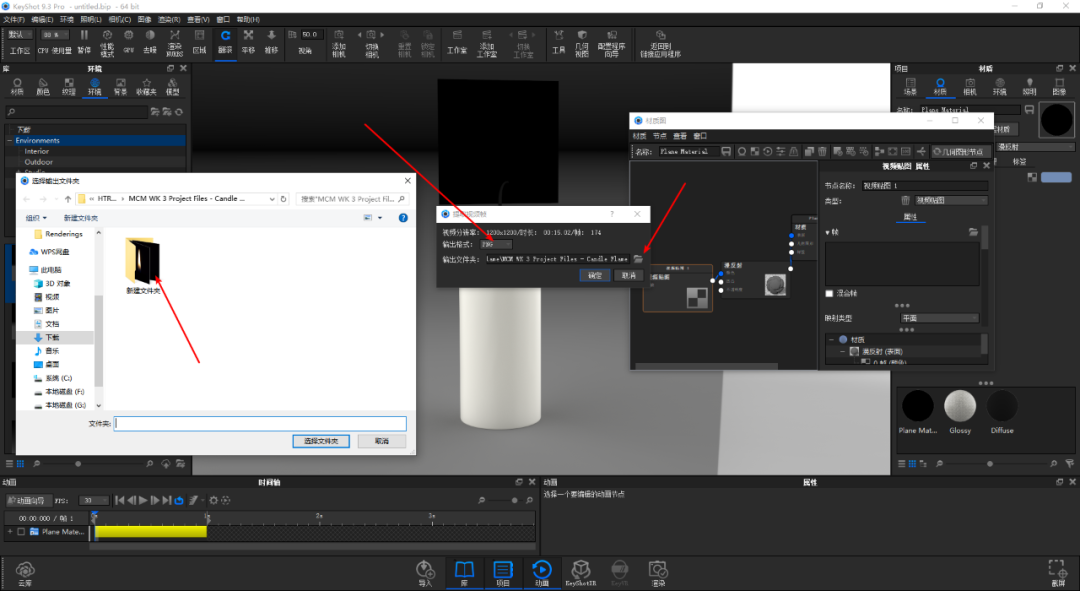Adjust project materials thumbnail size slider
Screen dimensions: 1080x591
point(990,464)
